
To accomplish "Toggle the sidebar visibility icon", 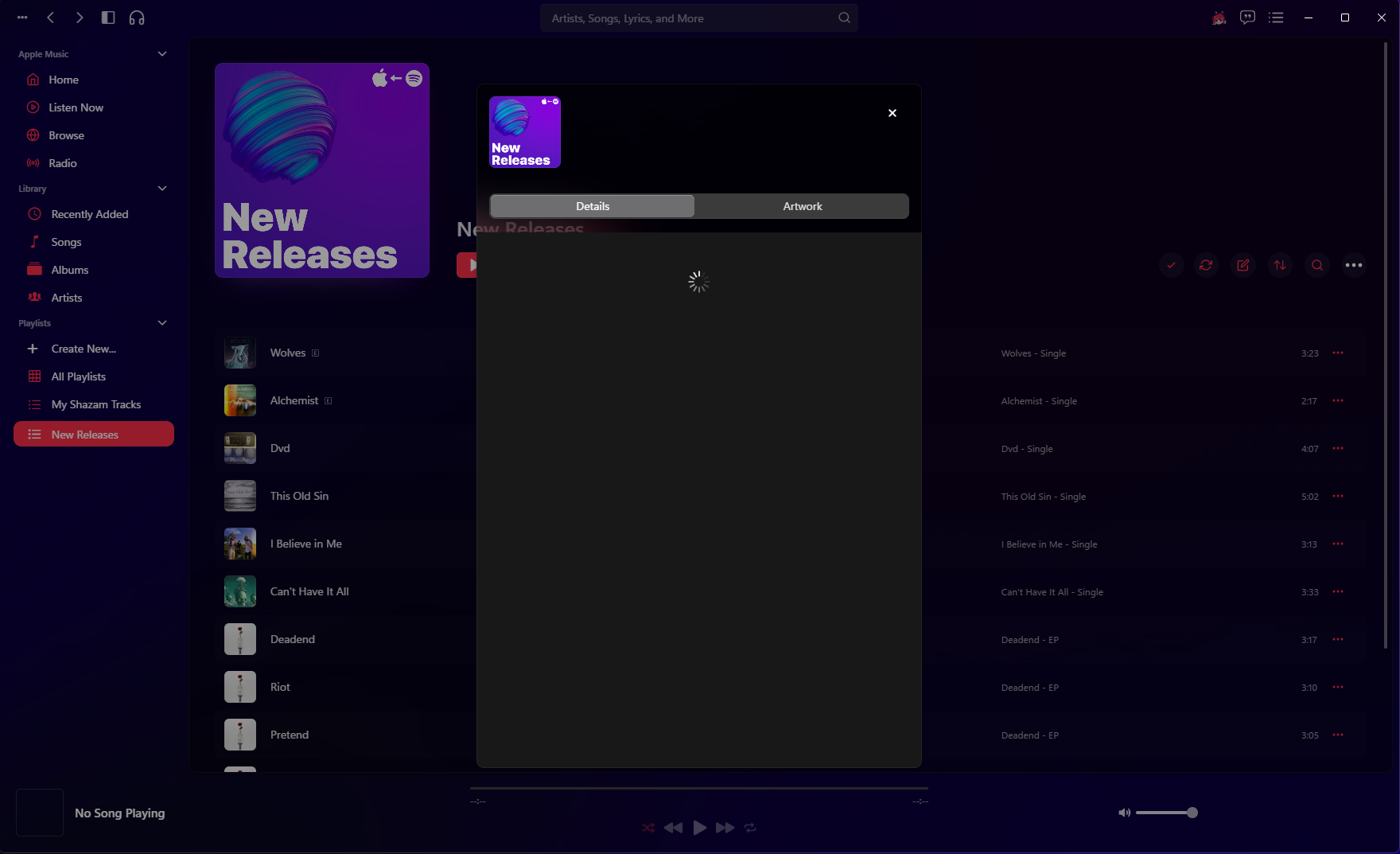I will pos(108,17).
